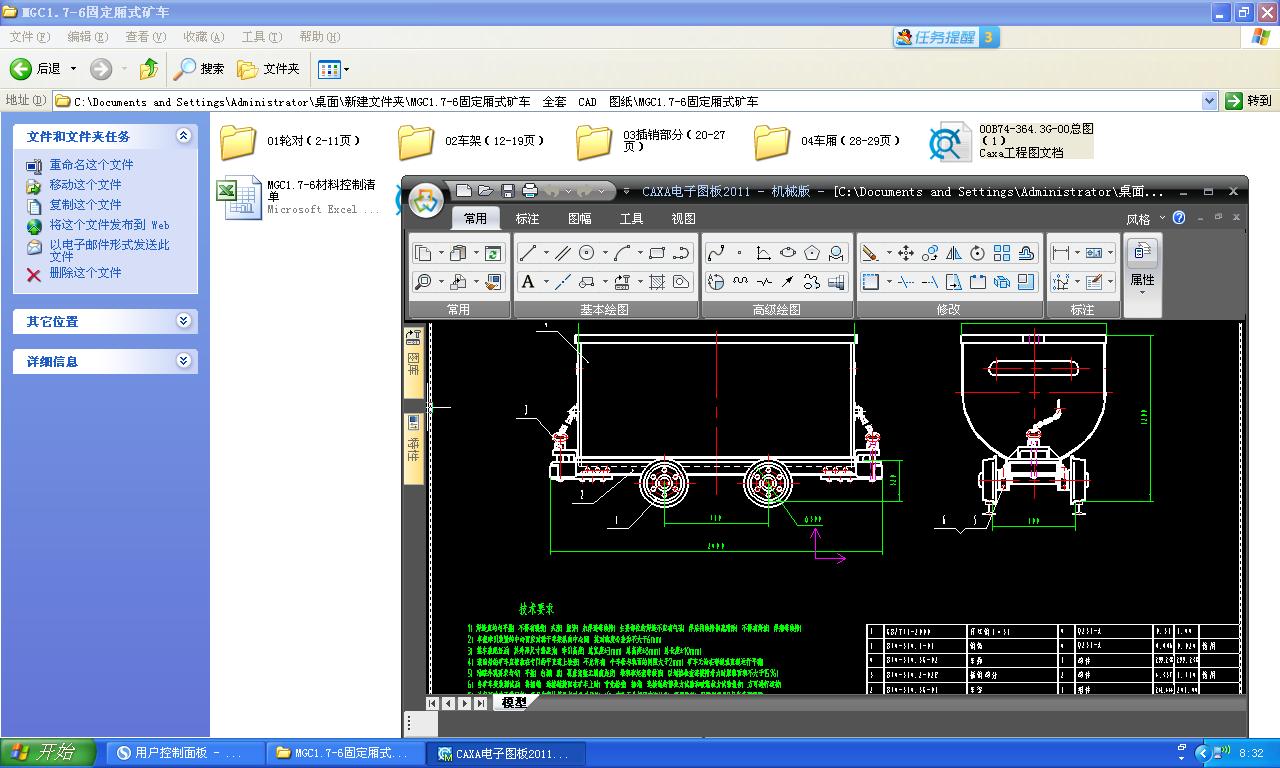The image size is (1280, 768).
Task: Click the Mirror tool in 修改 panel
Action: pos(954,253)
